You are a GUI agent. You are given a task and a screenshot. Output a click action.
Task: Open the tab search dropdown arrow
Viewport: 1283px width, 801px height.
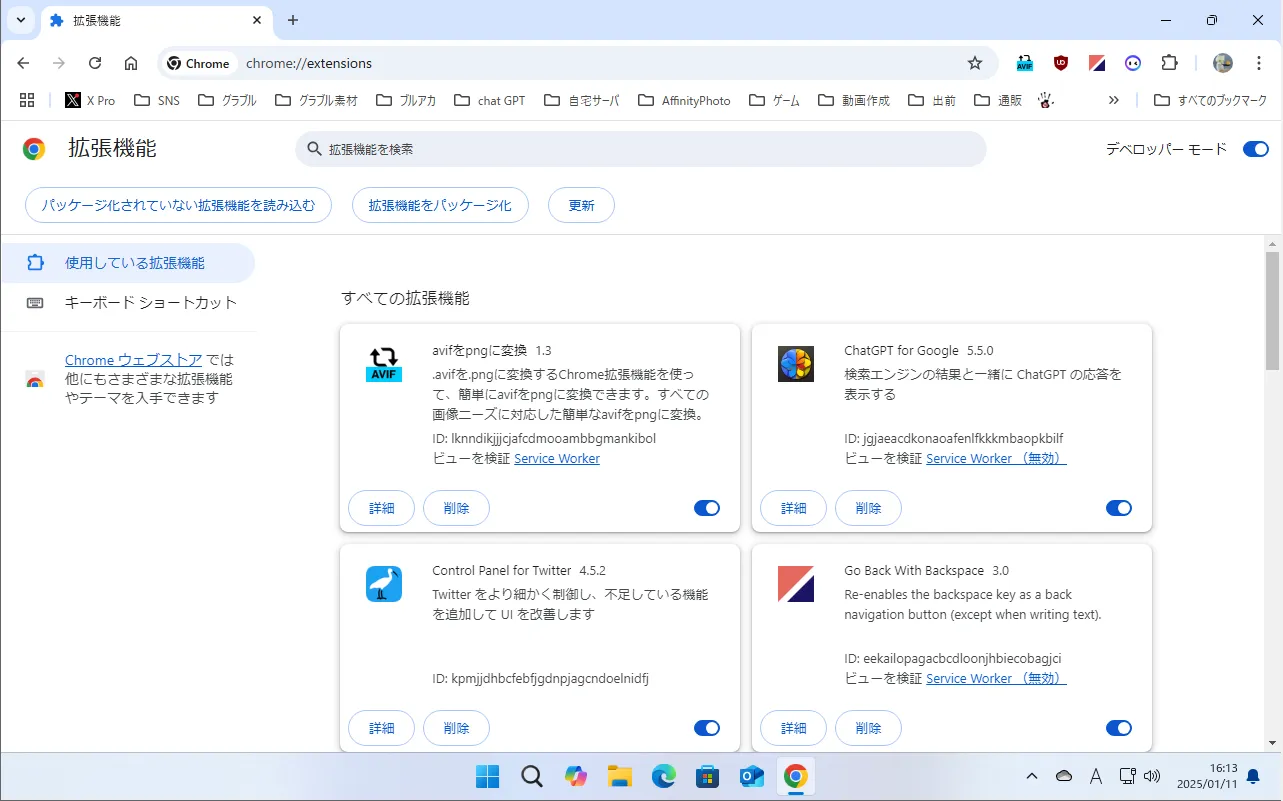[20, 20]
